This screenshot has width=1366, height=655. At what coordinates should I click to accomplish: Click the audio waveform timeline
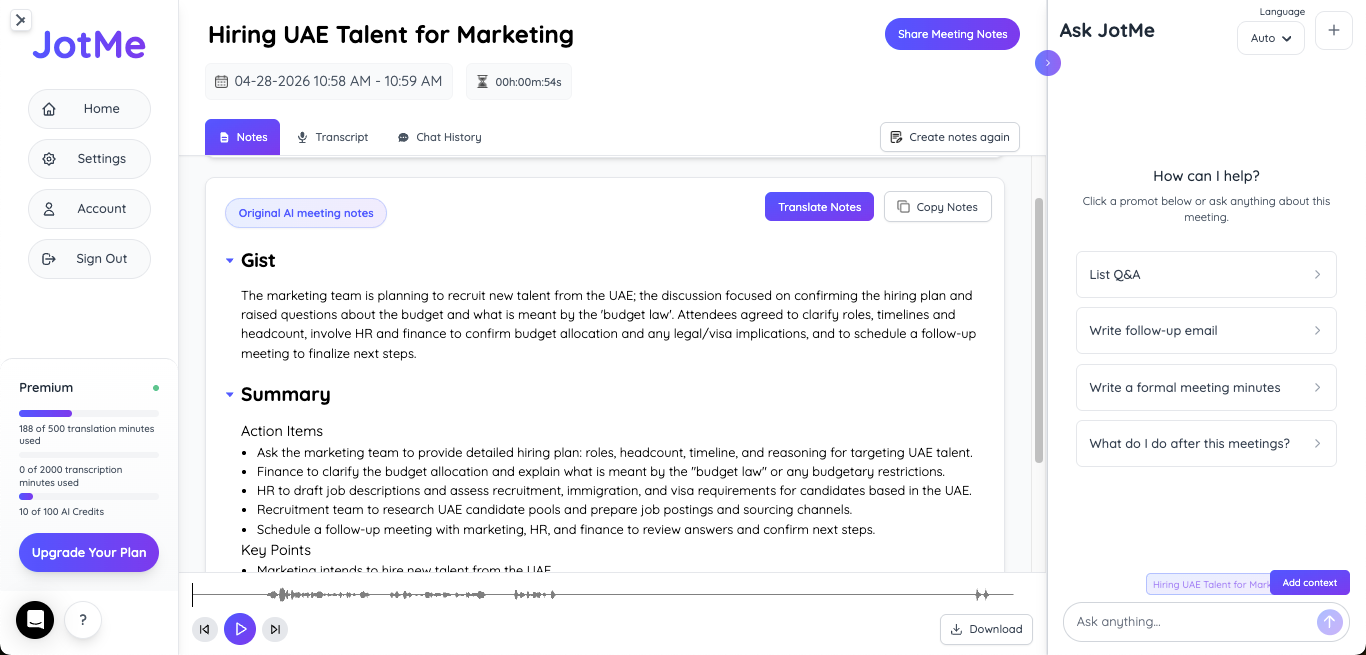pyautogui.click(x=602, y=595)
